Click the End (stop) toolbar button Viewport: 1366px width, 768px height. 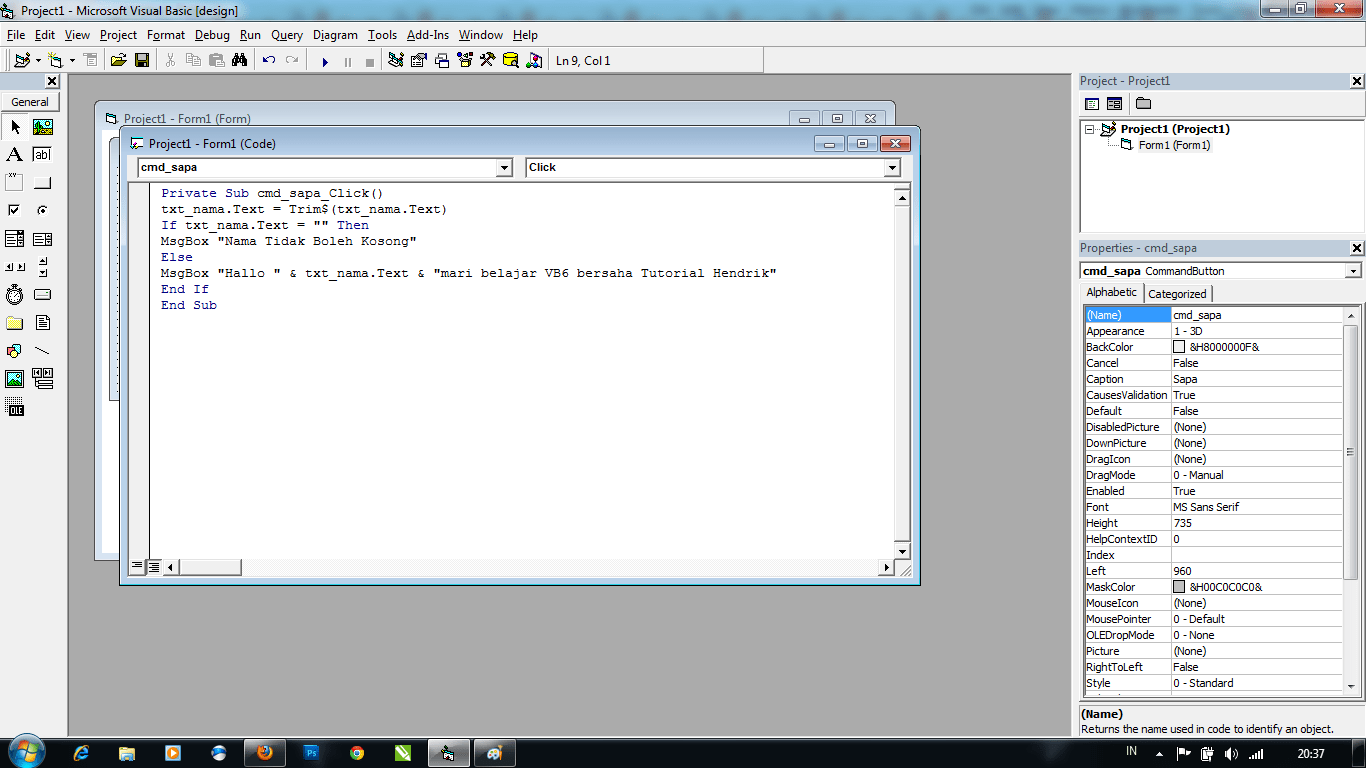(x=370, y=61)
